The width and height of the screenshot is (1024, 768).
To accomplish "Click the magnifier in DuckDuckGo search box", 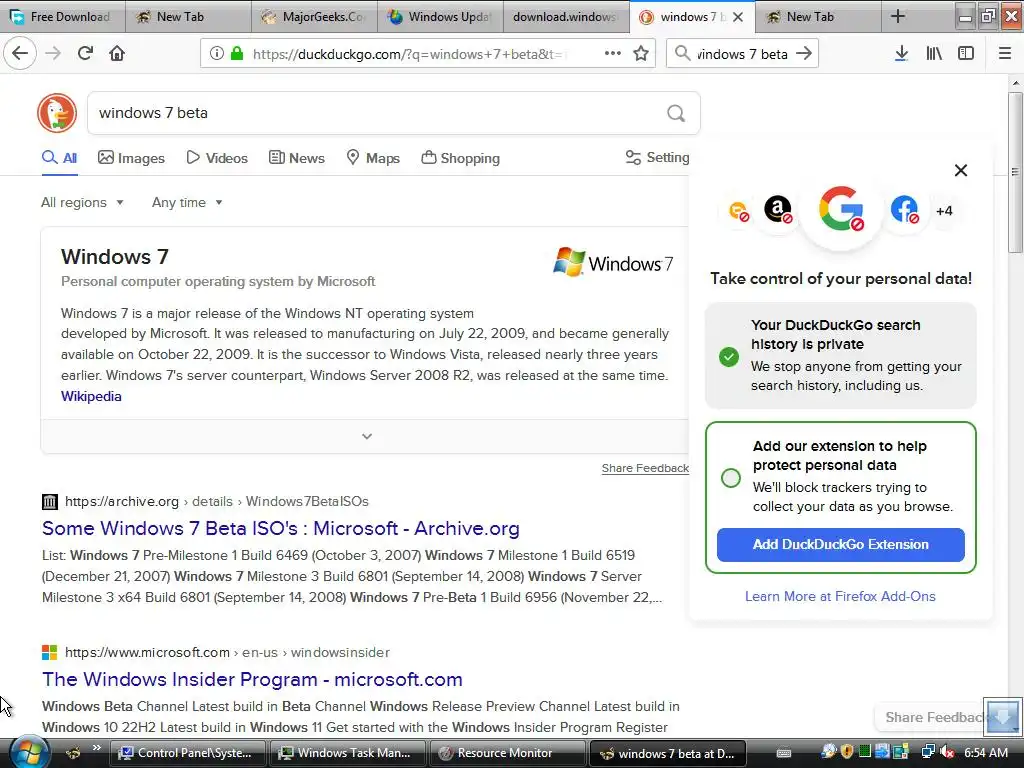I will click(676, 114).
